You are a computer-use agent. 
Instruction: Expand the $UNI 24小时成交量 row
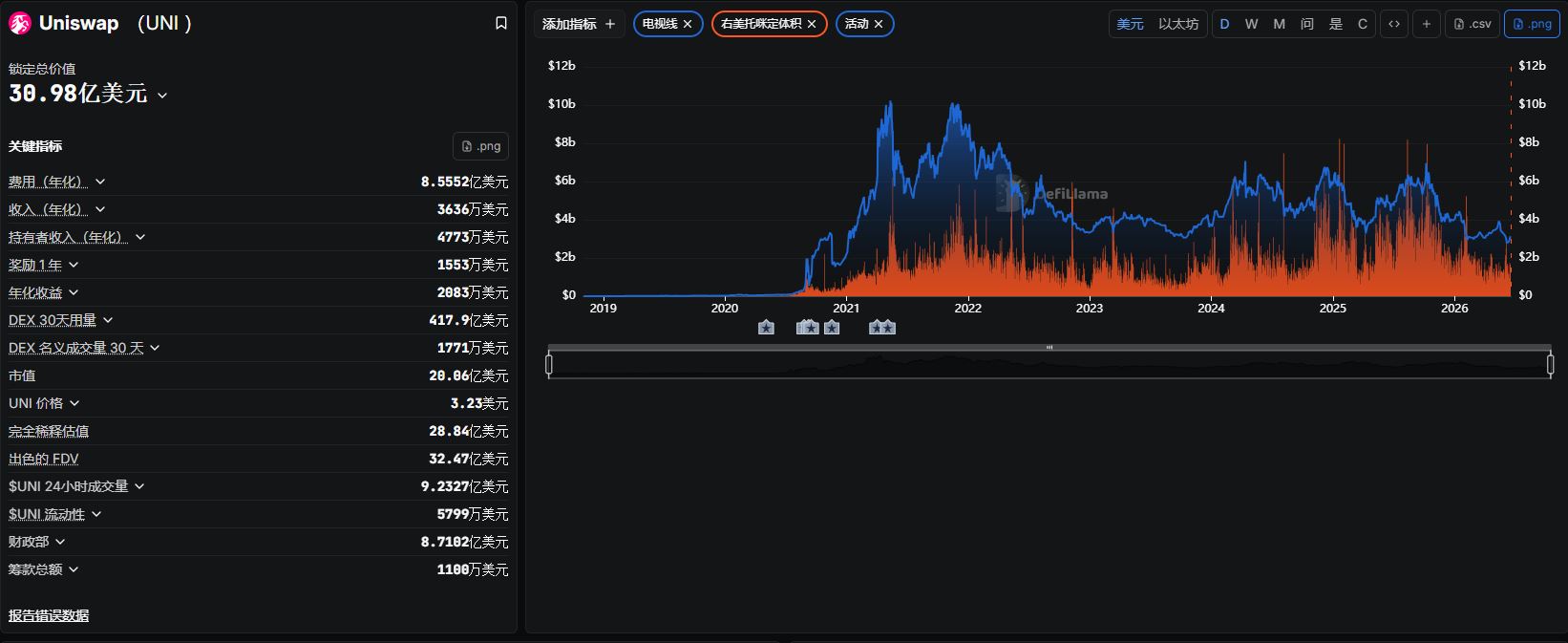pyautogui.click(x=139, y=486)
